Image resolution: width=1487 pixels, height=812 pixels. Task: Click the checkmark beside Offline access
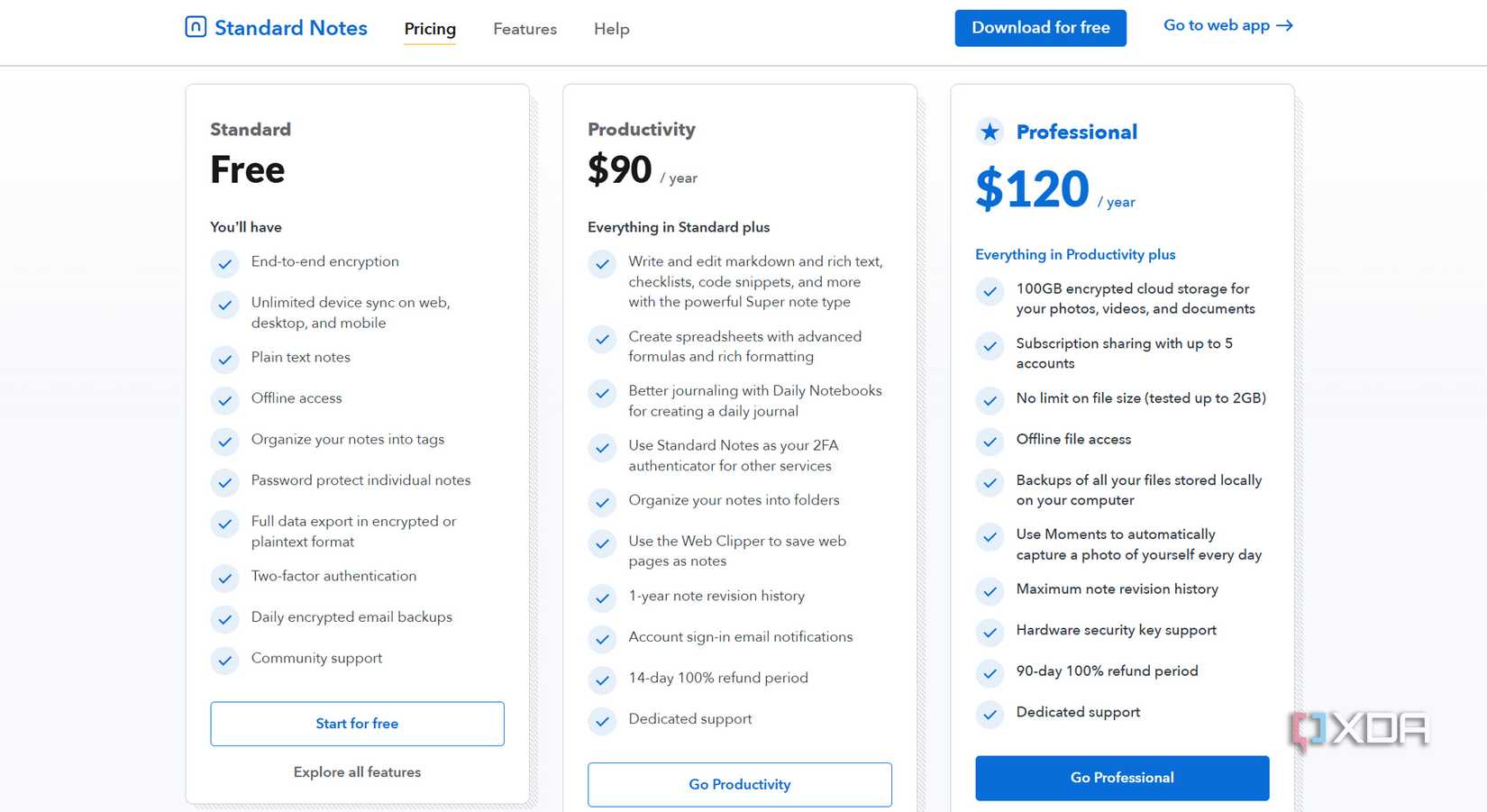click(x=224, y=400)
